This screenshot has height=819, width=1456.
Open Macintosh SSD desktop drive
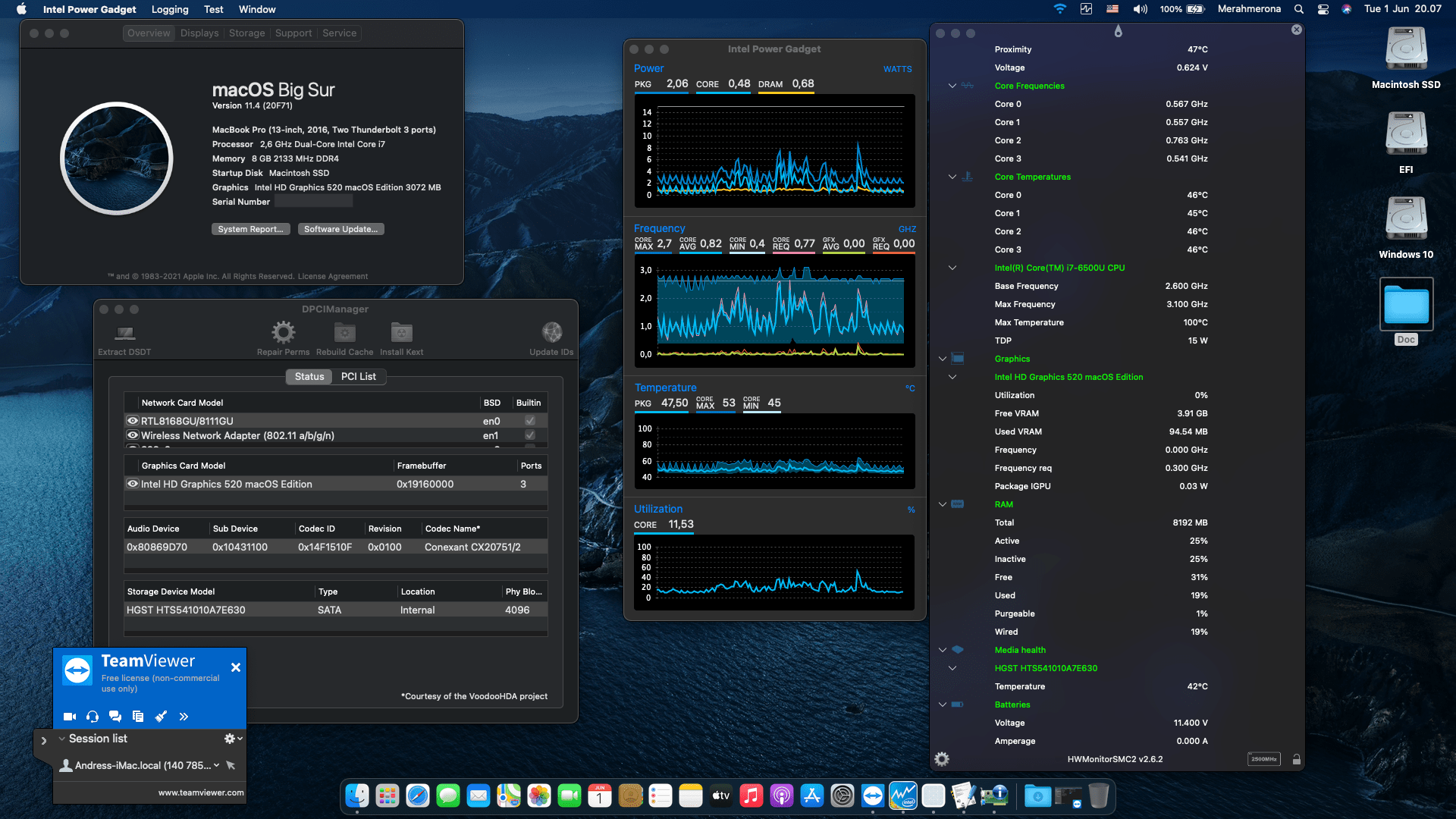tap(1406, 50)
